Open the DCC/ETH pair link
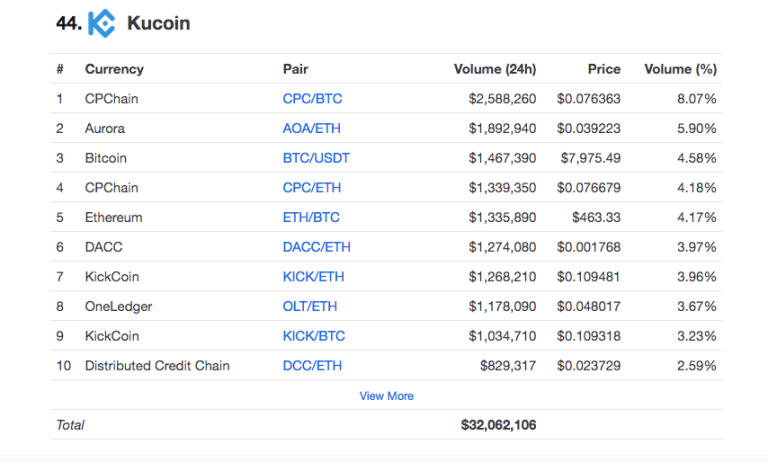The image size is (768, 462). (x=312, y=366)
